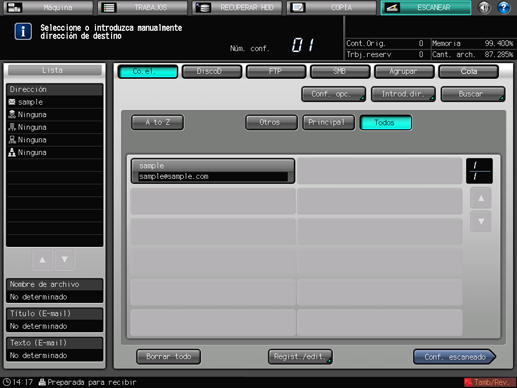Click the SMB Ninguna row in list
The height and width of the screenshot is (388, 517).
(x=55, y=140)
